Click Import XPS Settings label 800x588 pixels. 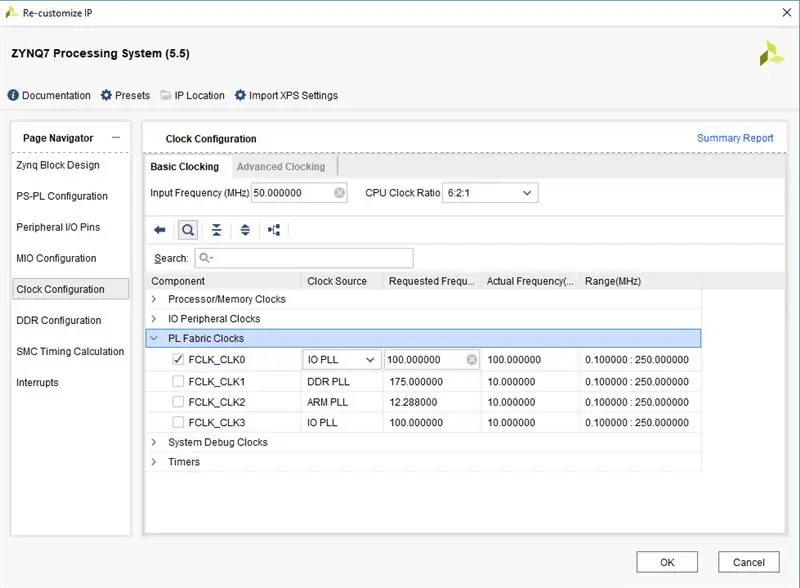[x=293, y=95]
